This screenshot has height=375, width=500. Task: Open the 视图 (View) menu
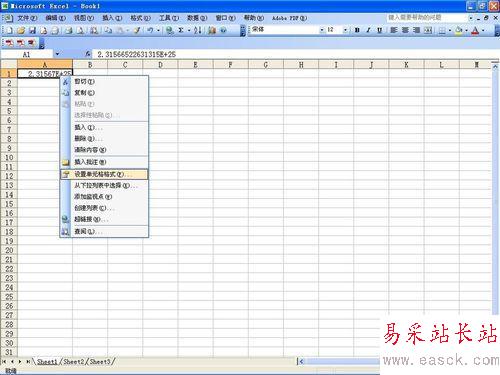point(84,18)
